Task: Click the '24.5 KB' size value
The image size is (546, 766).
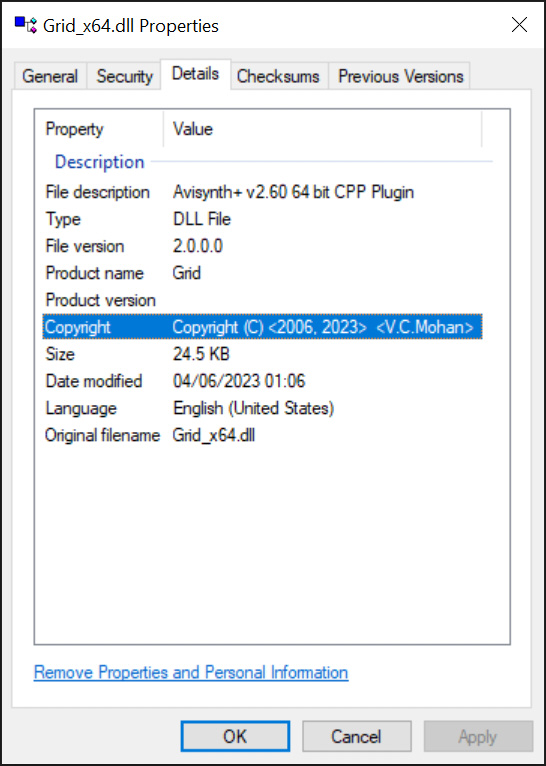Action: [201, 354]
